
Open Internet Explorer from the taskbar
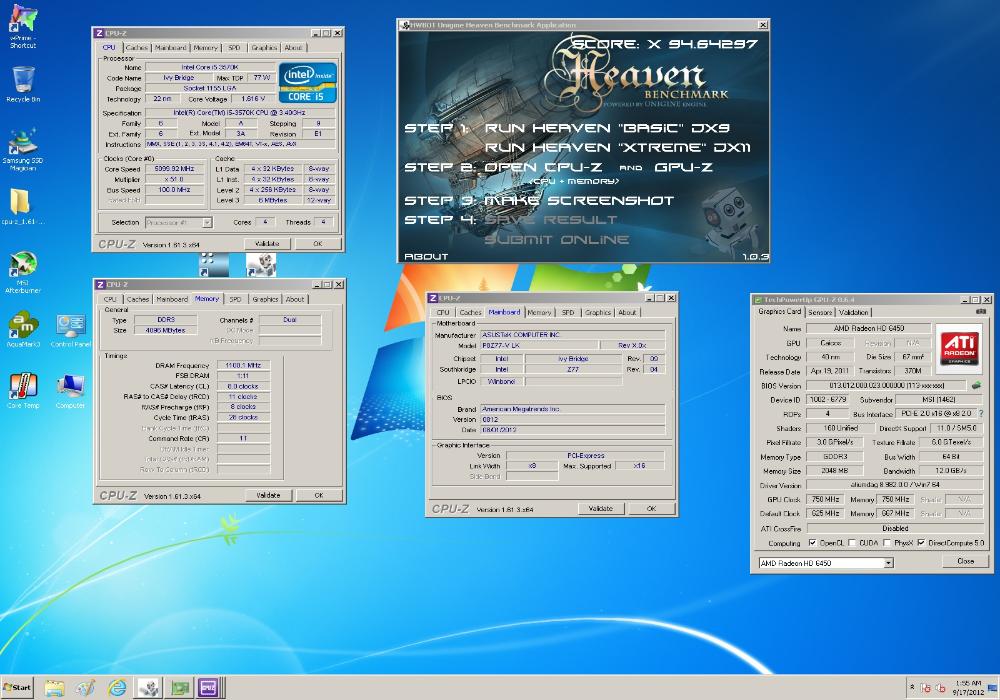117,688
